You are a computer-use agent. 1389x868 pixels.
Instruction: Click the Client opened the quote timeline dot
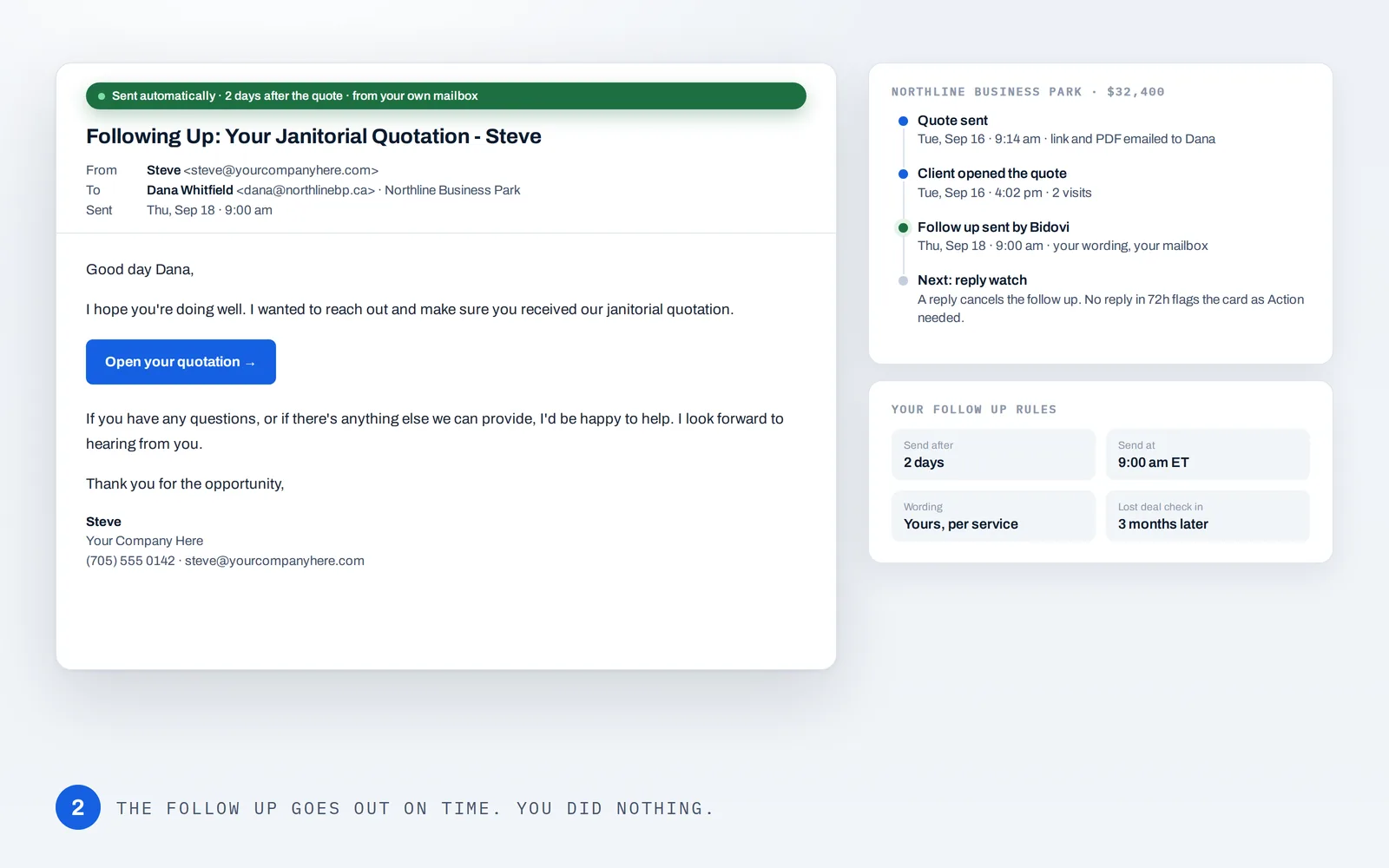coord(903,174)
